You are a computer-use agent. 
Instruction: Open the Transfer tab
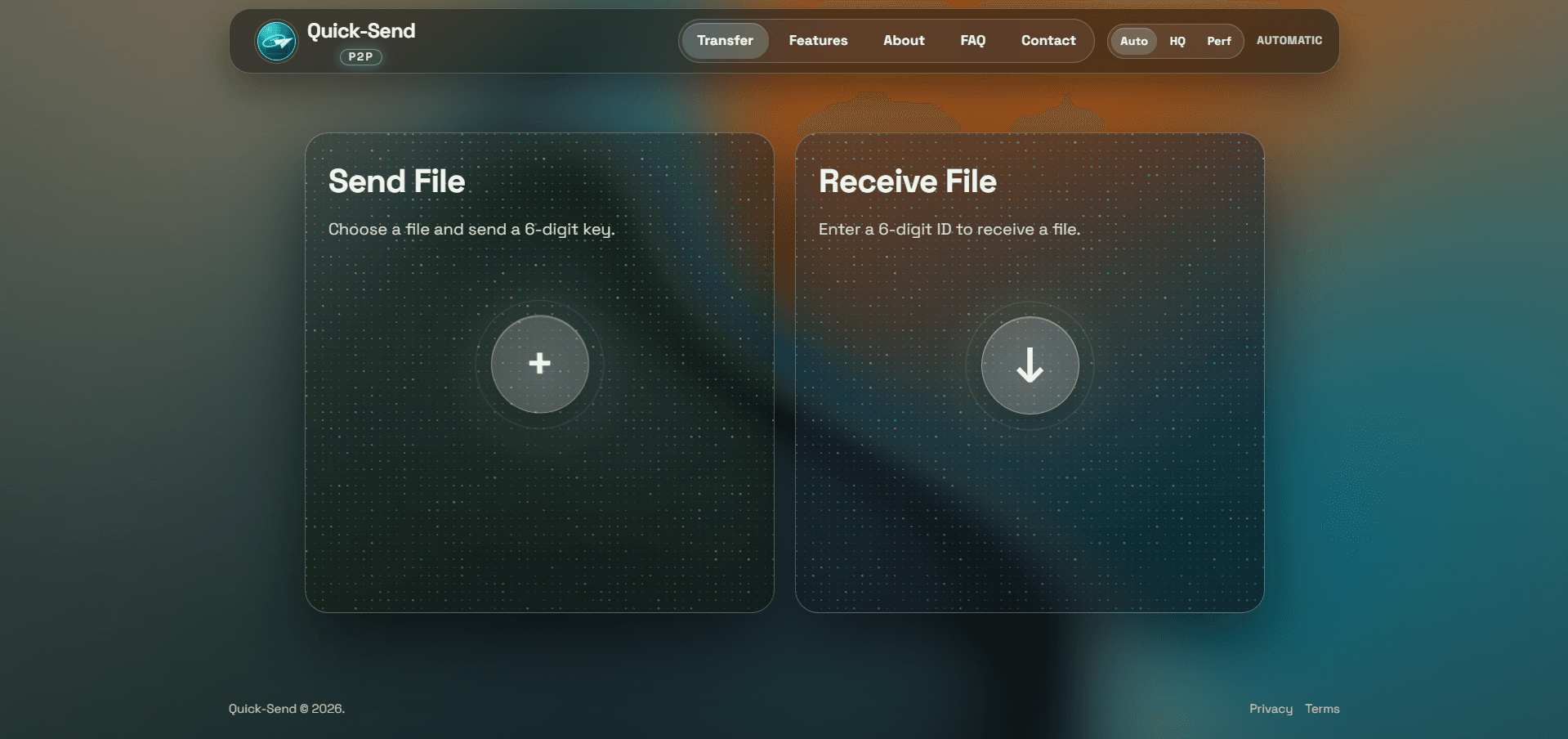pyautogui.click(x=725, y=41)
